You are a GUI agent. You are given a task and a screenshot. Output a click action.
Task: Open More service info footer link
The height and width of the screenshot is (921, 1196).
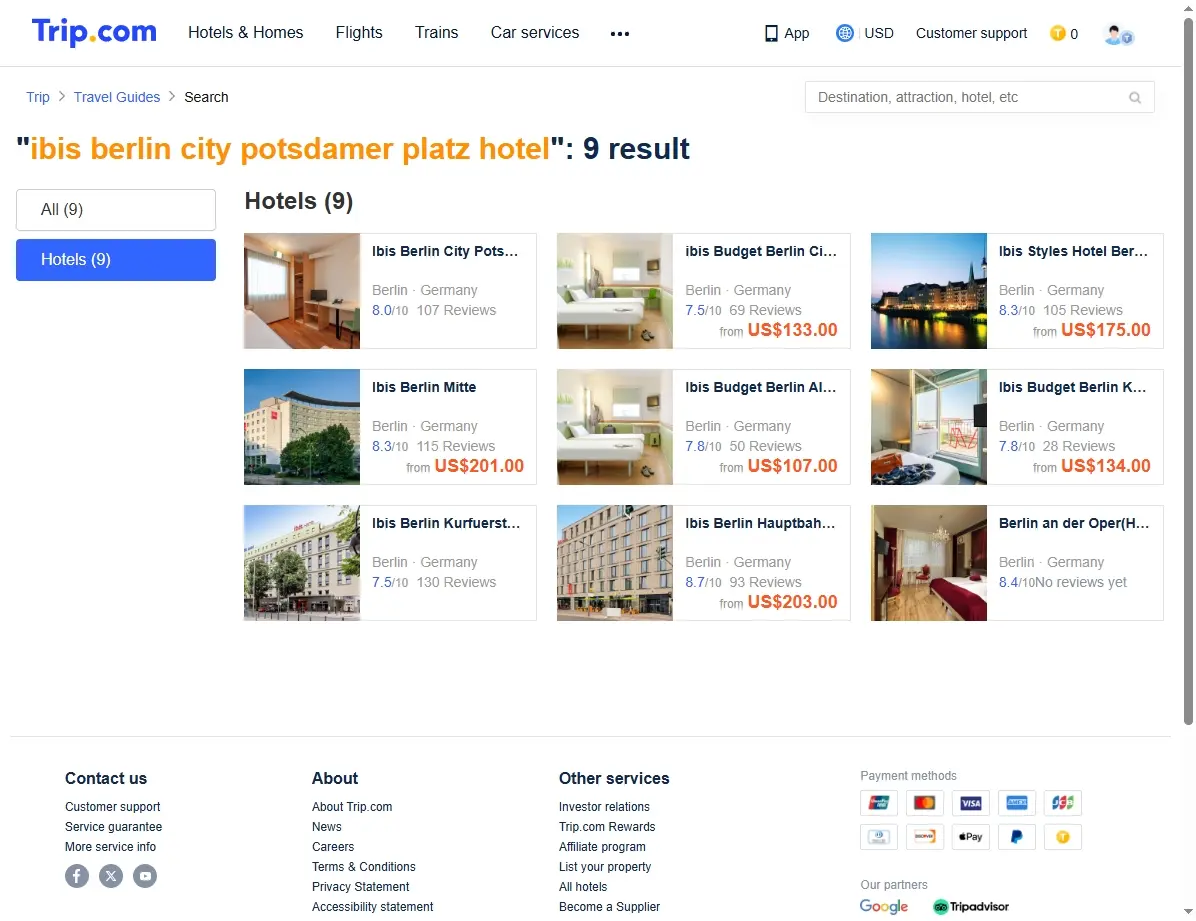111,847
